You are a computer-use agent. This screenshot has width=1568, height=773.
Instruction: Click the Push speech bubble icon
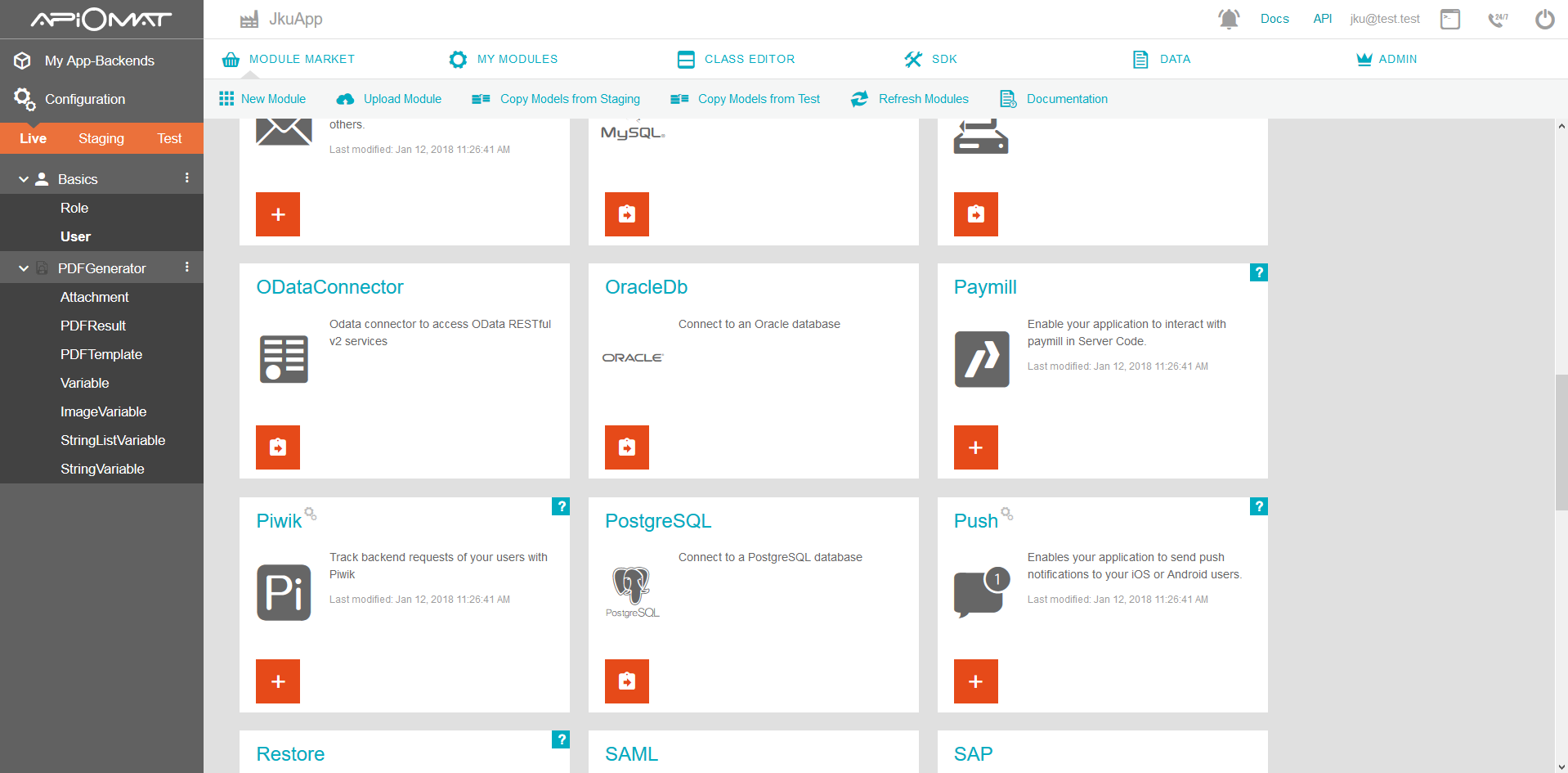pos(982,592)
